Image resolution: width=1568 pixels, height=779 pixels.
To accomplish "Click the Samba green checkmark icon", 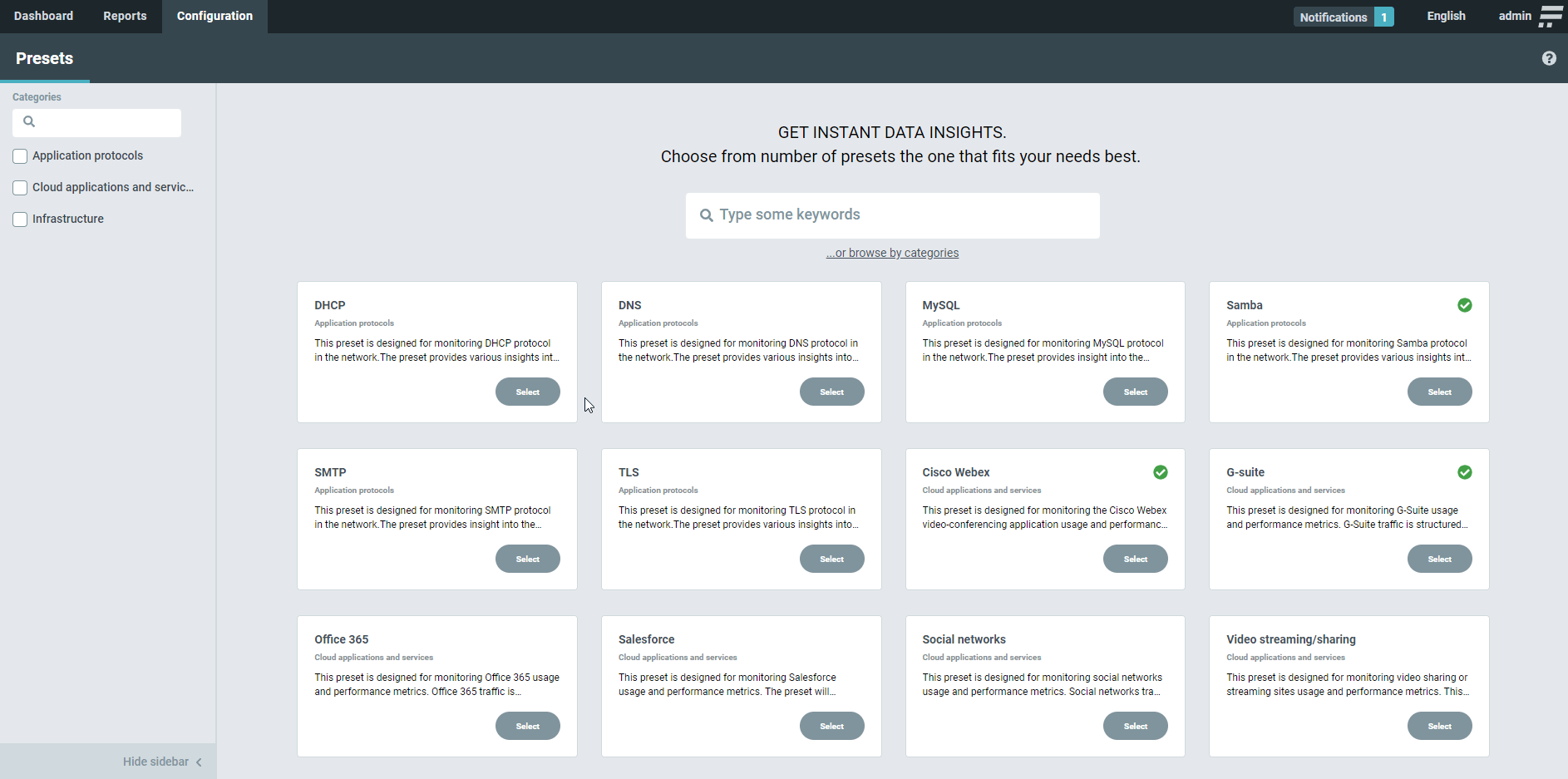I will point(1465,305).
